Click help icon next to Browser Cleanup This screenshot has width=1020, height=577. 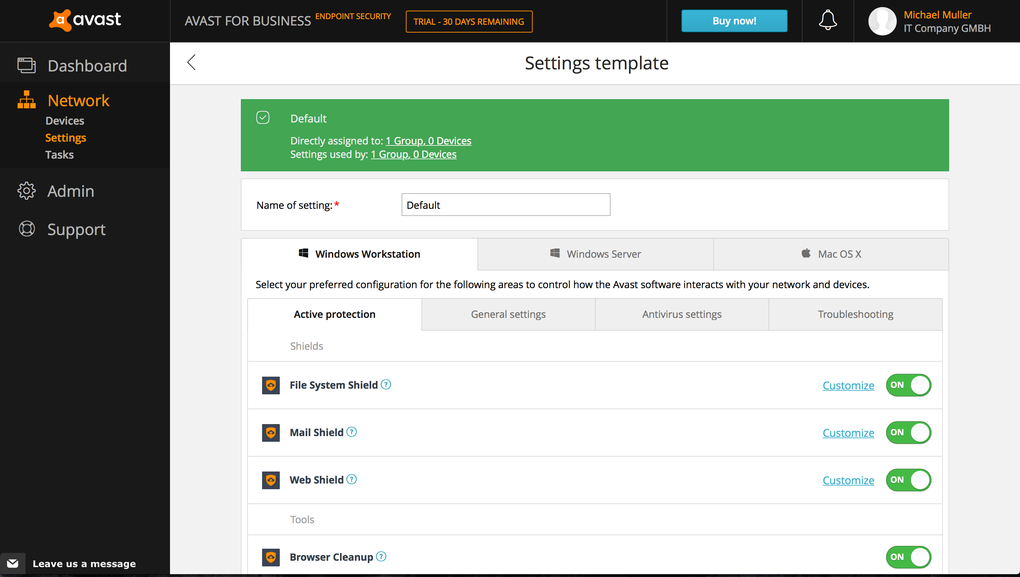(381, 557)
